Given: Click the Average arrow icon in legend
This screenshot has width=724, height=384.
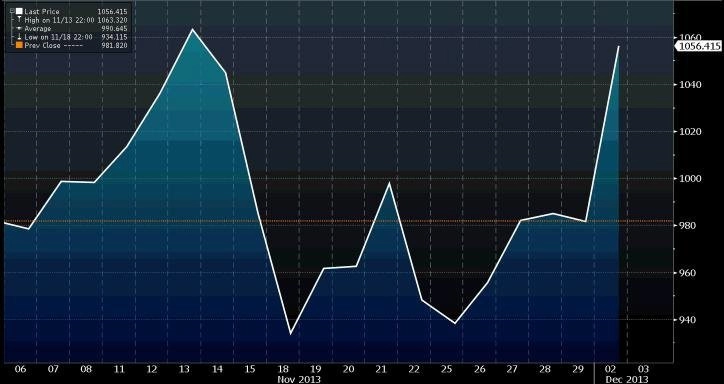Looking at the screenshot, I should coord(19,28).
